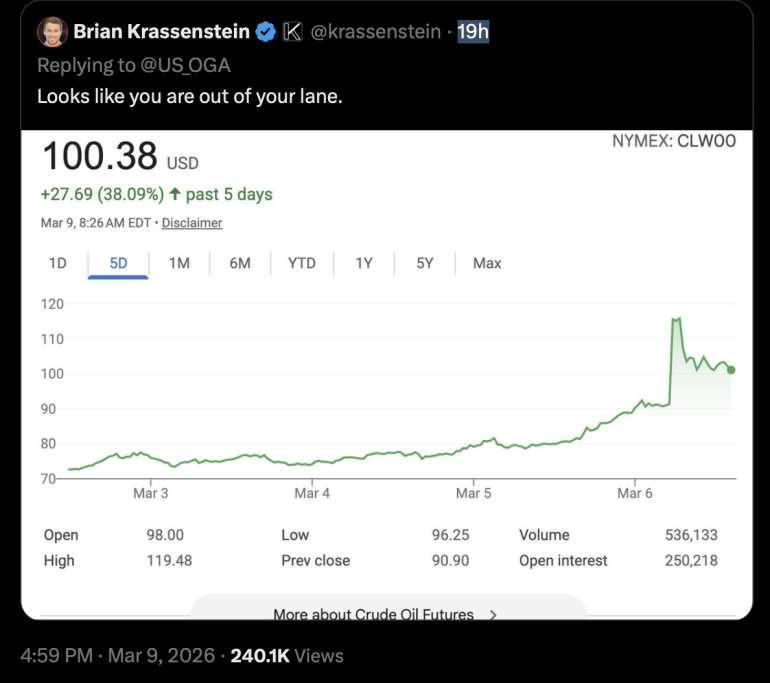Screen dimensions: 770x683
Task: Expand More about Crude Oil Futures chevron
Action: (x=493, y=614)
